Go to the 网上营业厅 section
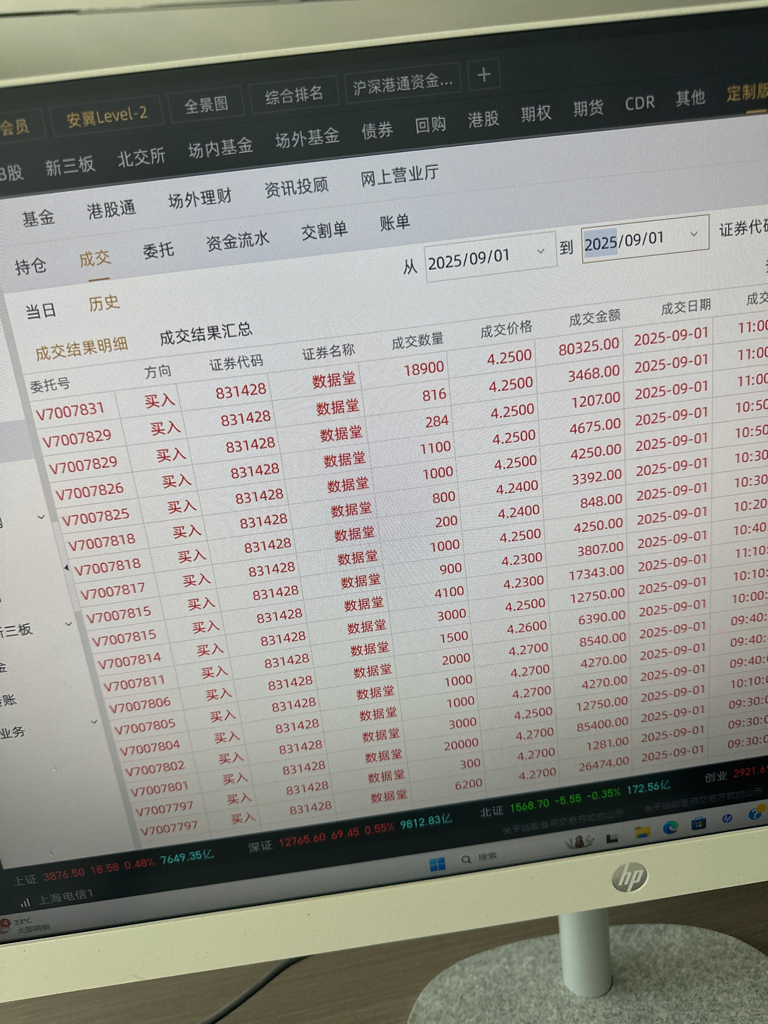This screenshot has height=1024, width=768. [x=399, y=175]
